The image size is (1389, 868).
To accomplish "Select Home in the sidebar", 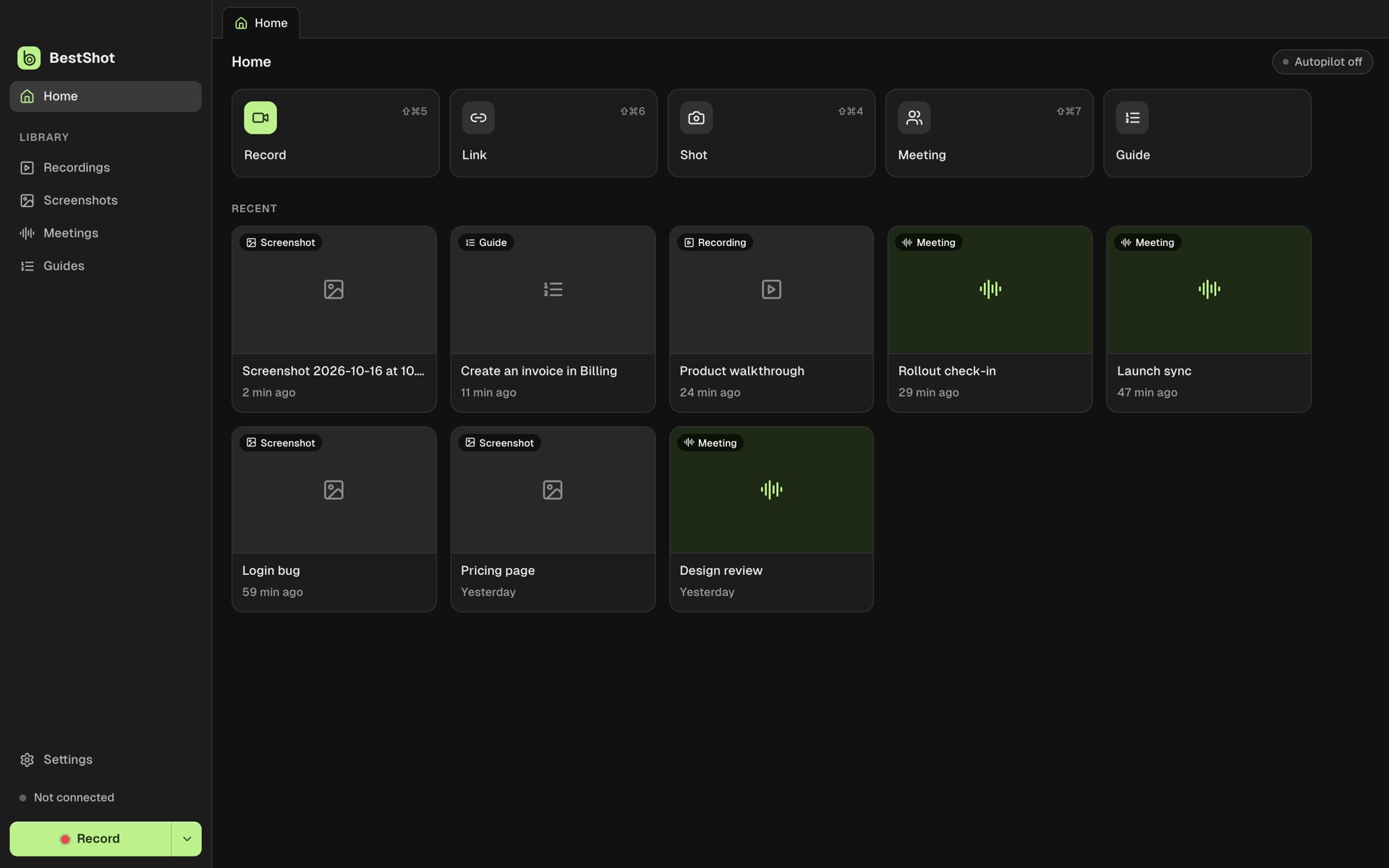I will 106,96.
